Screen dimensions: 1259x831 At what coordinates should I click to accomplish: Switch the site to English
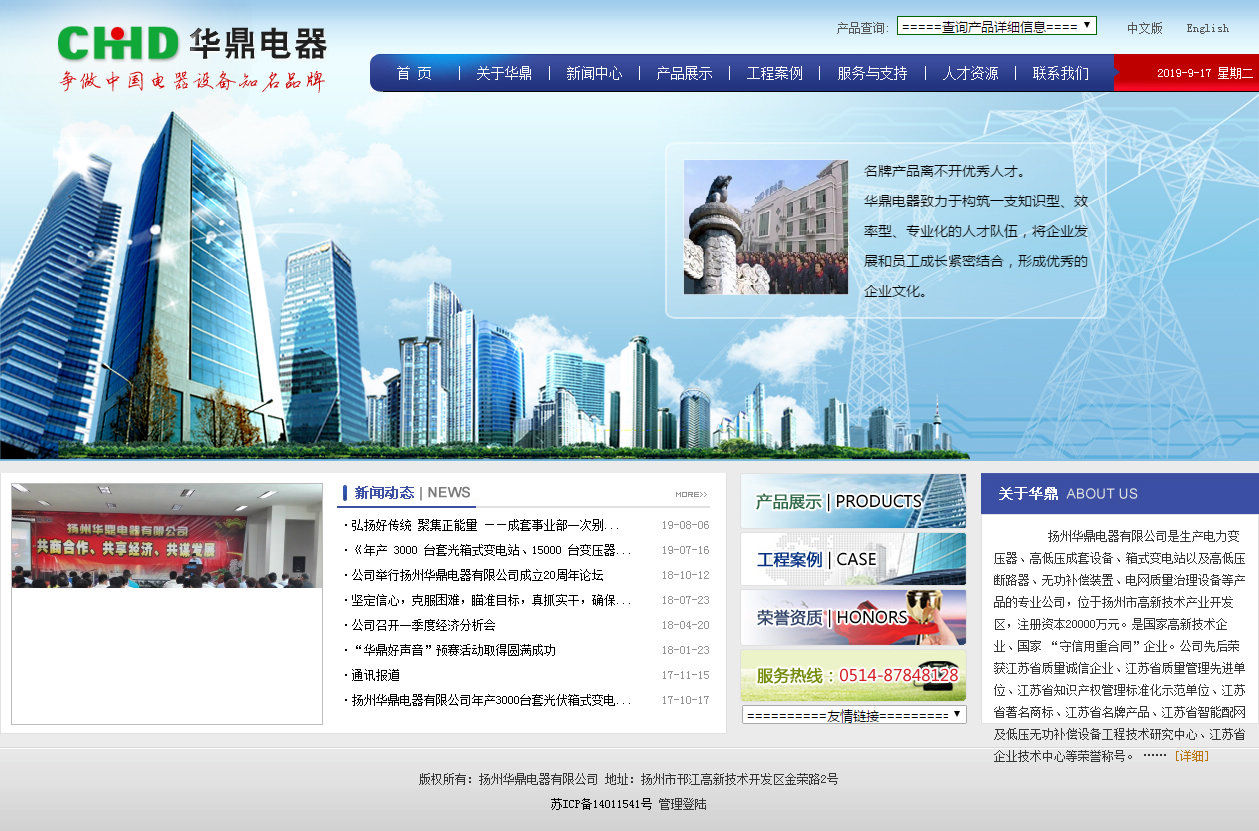point(1207,28)
